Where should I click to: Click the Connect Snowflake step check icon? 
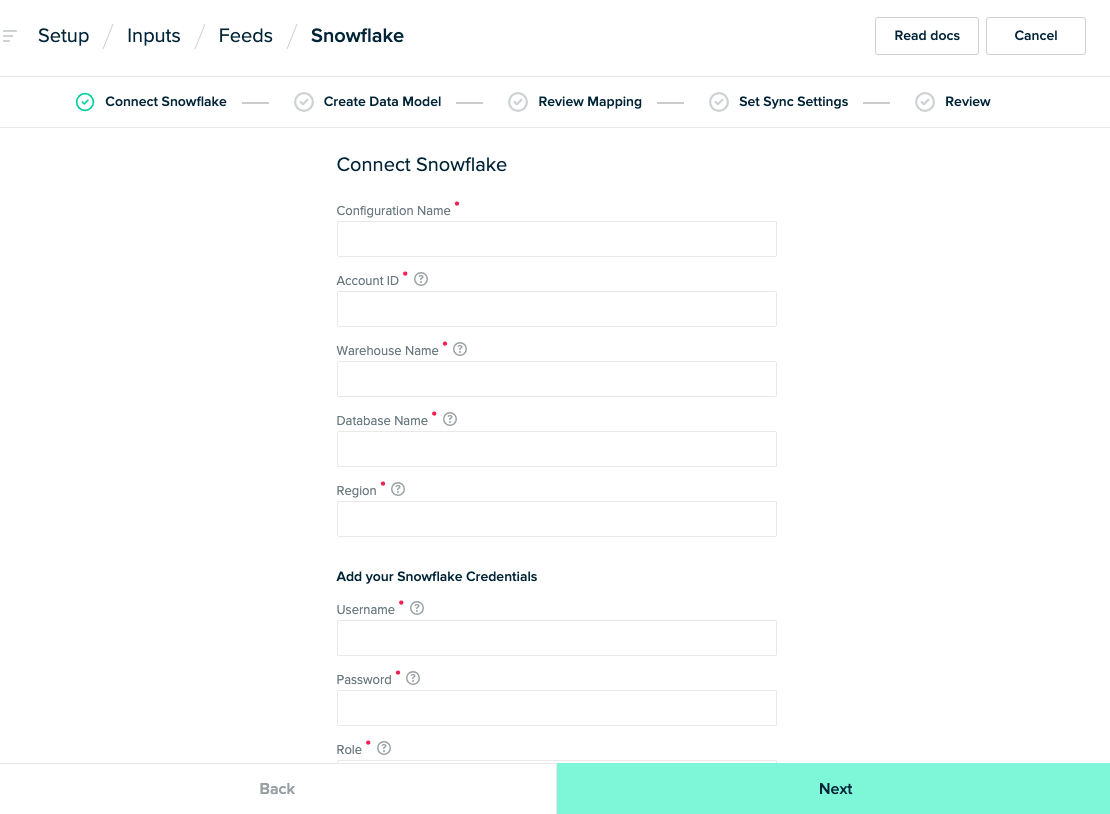coord(85,102)
